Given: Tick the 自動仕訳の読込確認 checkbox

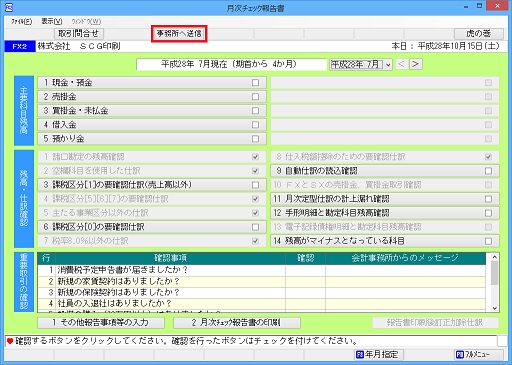Looking at the screenshot, I should click(488, 171).
